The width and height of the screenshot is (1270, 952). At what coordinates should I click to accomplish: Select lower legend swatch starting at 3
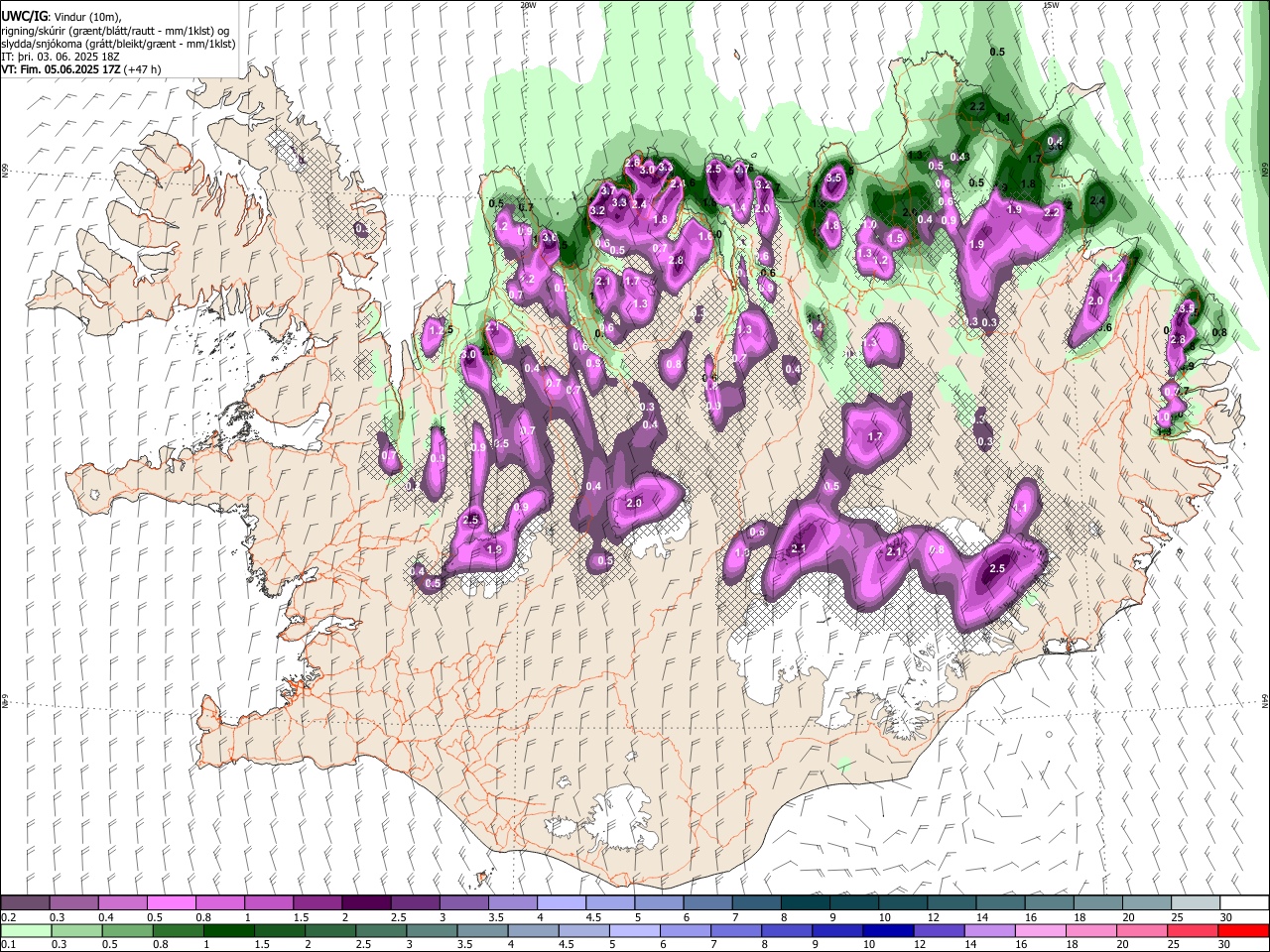432,930
